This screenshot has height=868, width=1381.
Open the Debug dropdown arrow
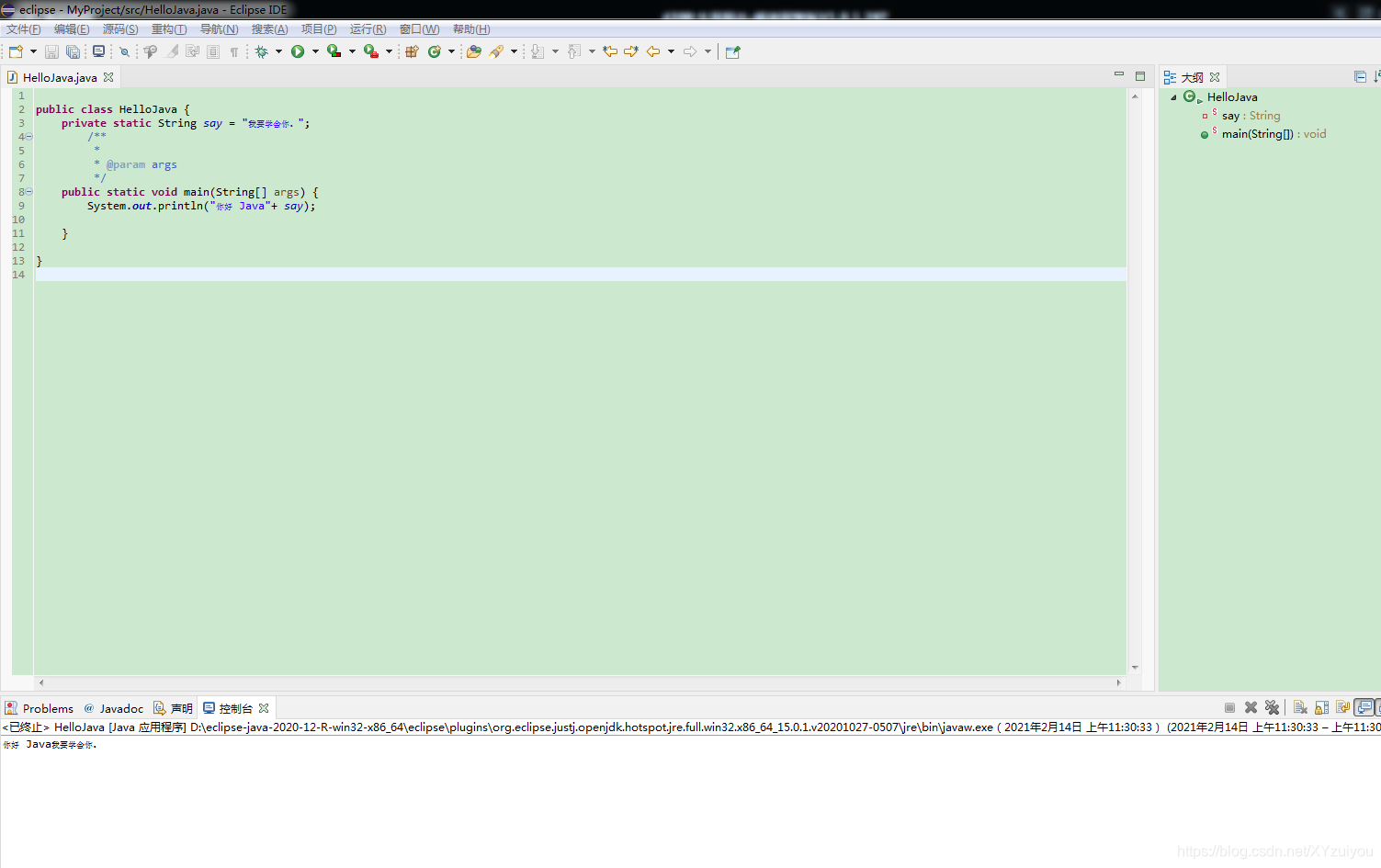click(x=278, y=51)
